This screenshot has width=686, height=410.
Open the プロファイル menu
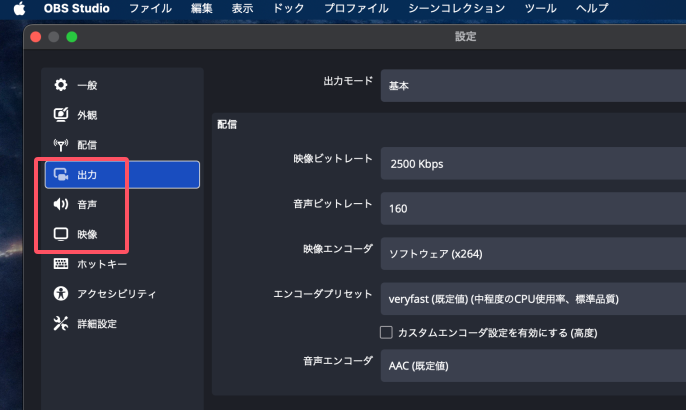(356, 8)
